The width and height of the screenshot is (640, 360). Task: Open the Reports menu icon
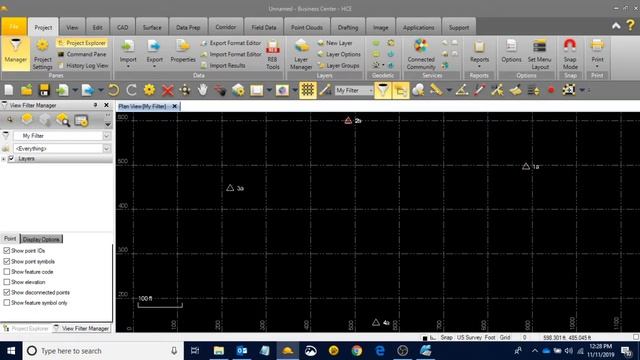pyautogui.click(x=479, y=47)
